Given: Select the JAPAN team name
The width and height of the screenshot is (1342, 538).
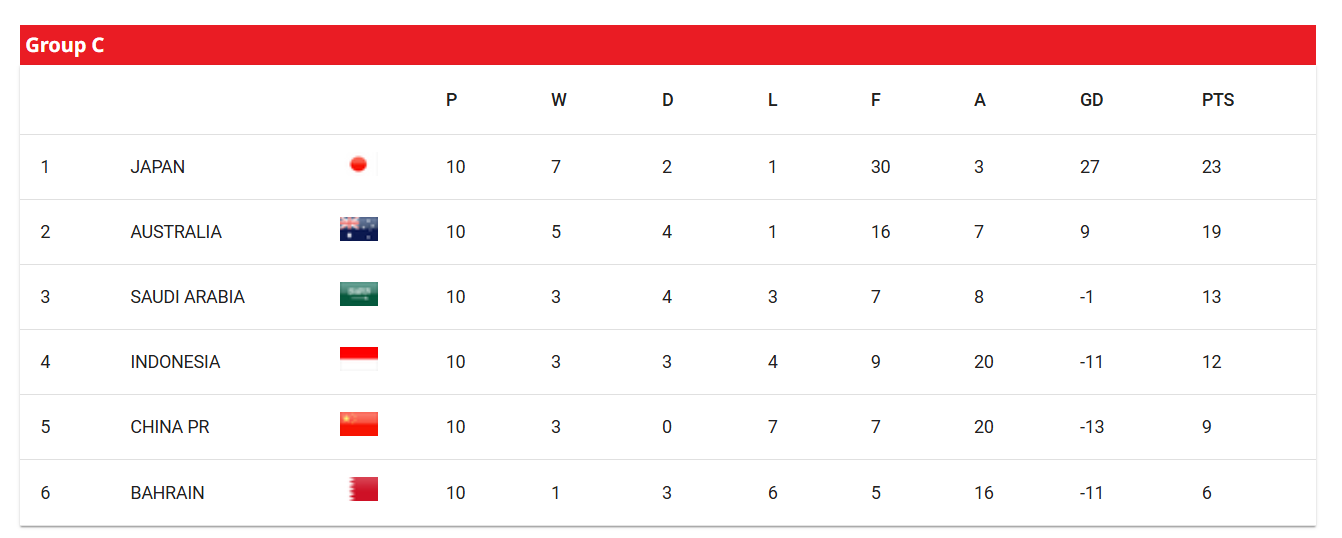Looking at the screenshot, I should (x=158, y=167).
